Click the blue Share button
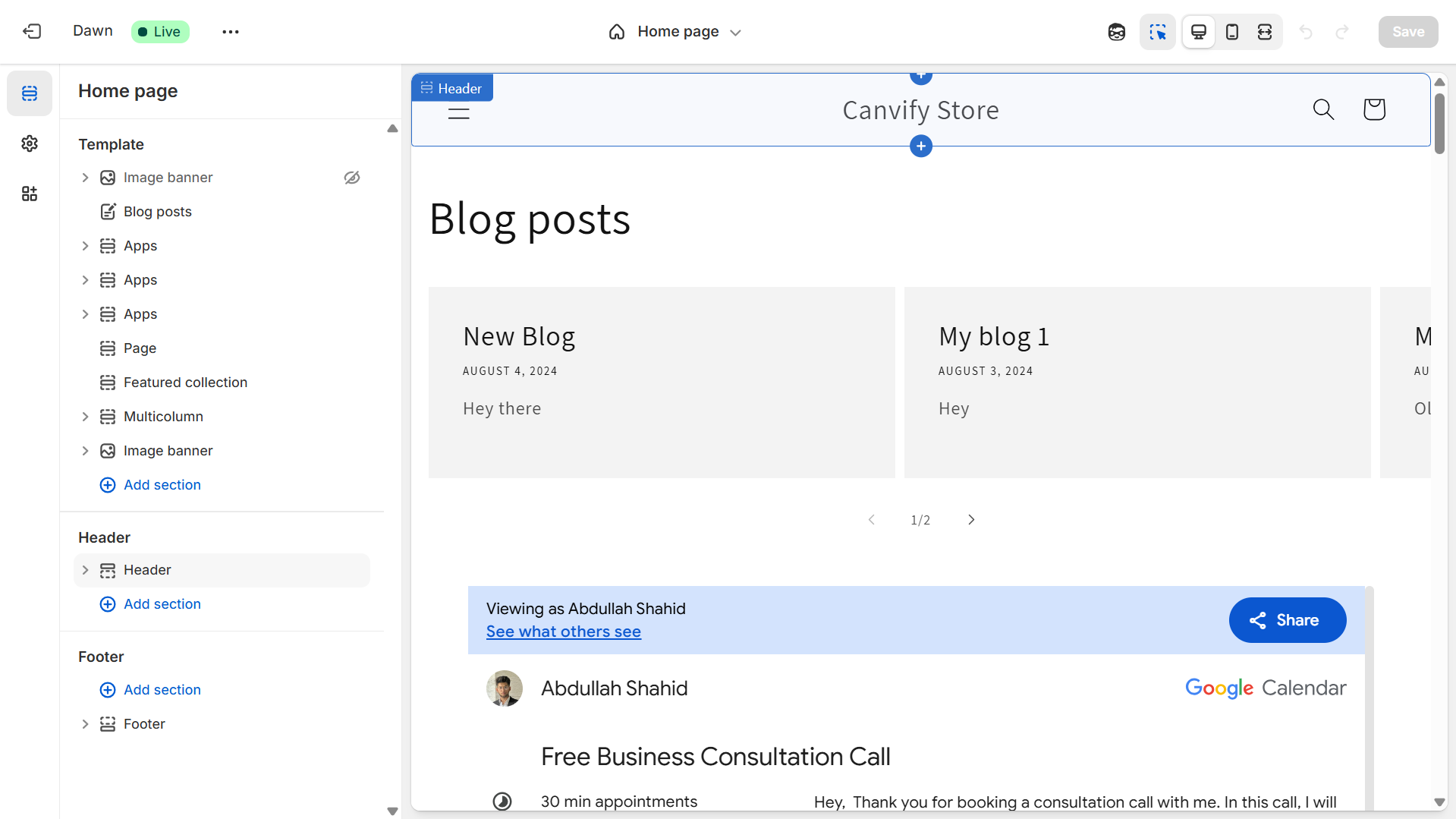Image resolution: width=1456 pixels, height=819 pixels. click(x=1287, y=620)
